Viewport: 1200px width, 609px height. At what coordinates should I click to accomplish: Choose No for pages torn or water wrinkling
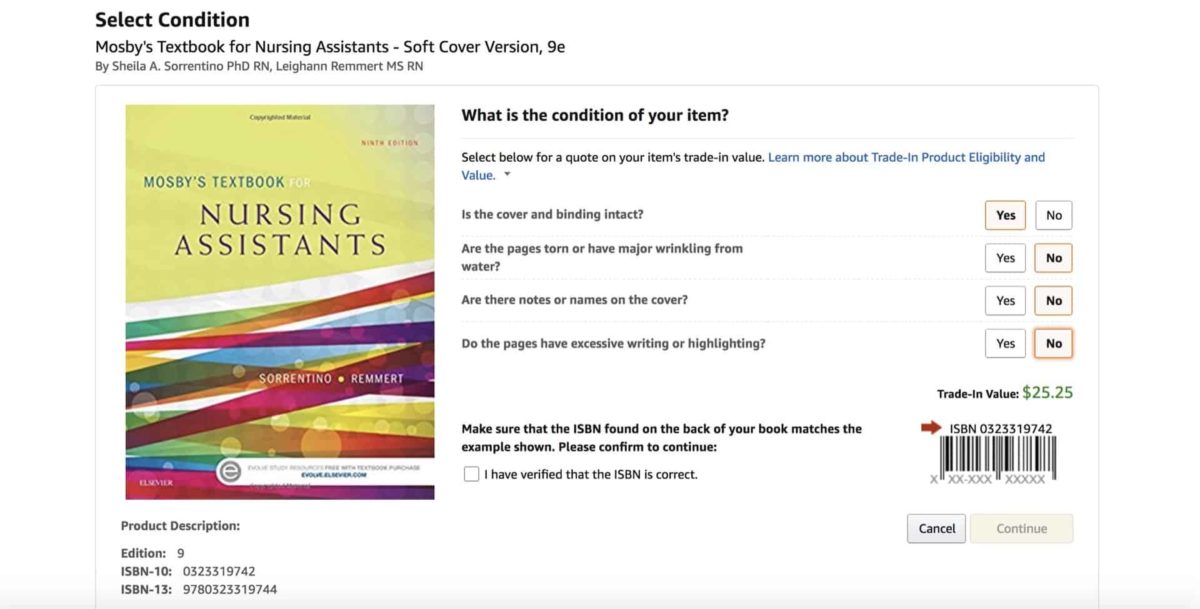tap(1054, 258)
